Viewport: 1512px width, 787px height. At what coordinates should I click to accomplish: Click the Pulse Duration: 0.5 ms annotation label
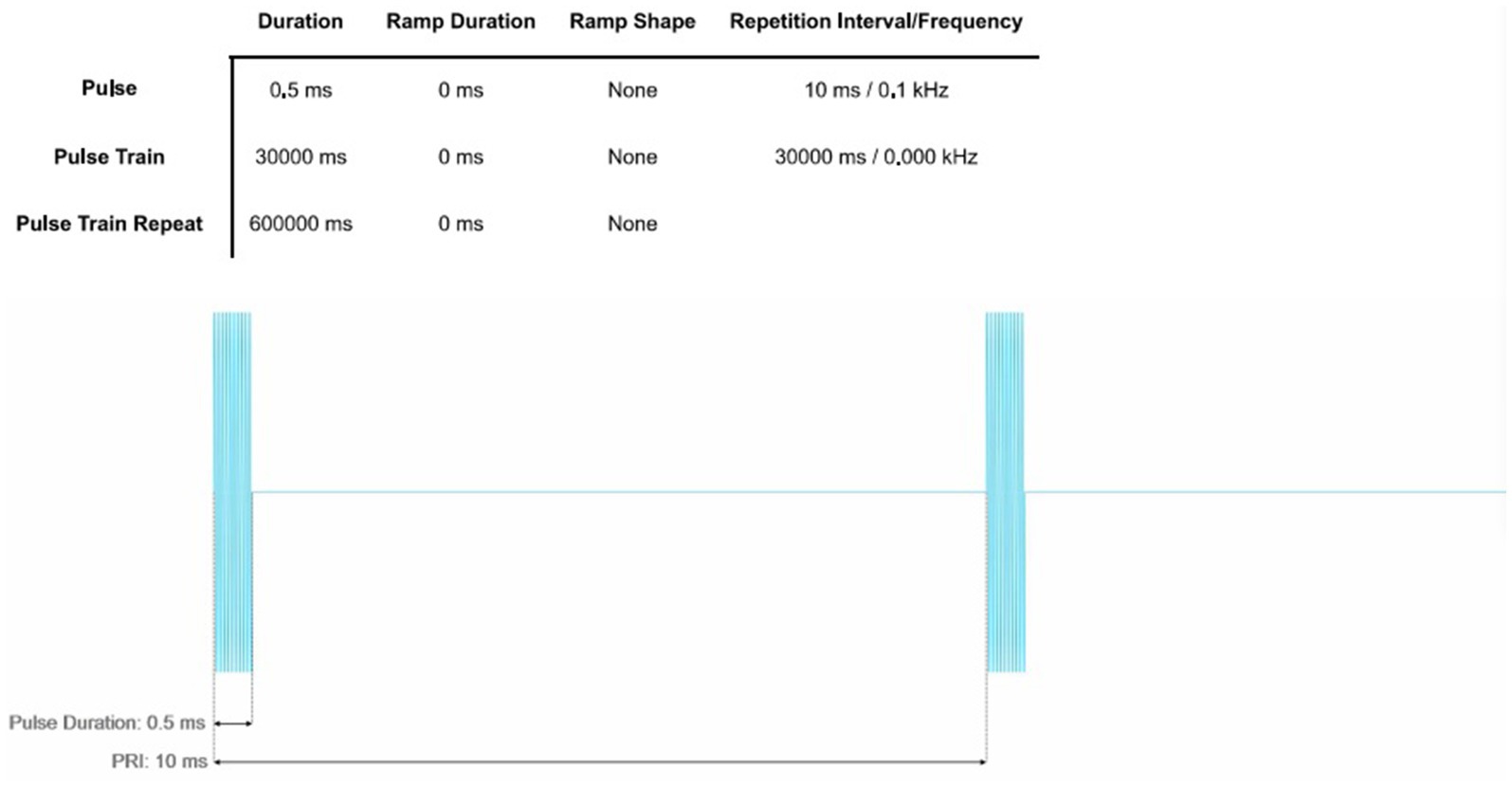(x=107, y=723)
